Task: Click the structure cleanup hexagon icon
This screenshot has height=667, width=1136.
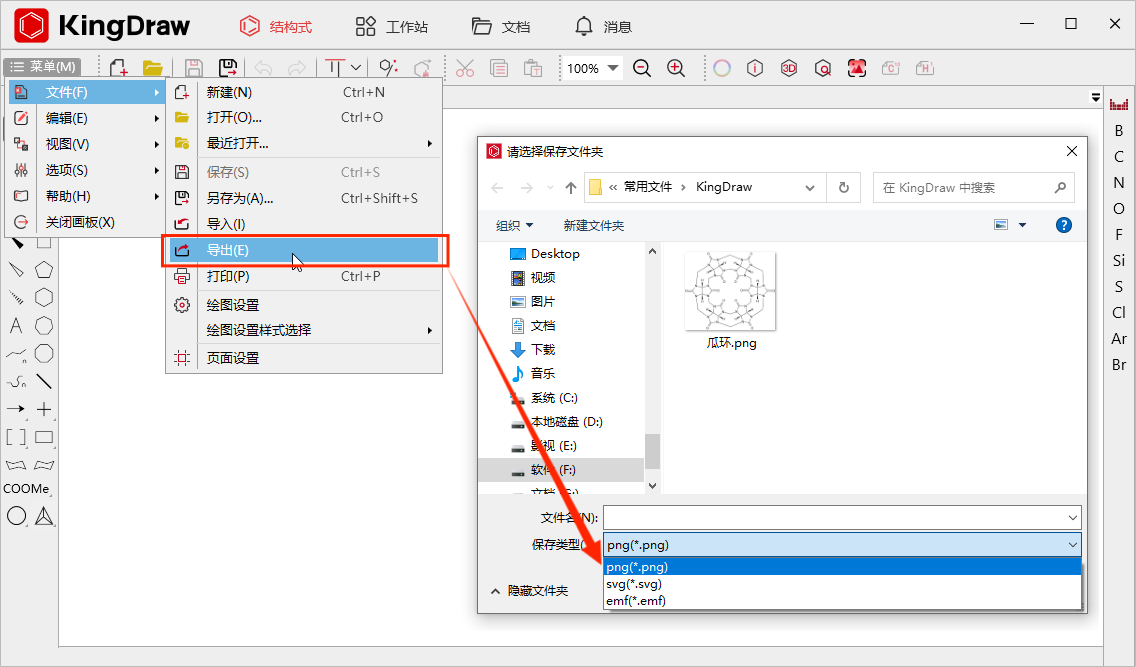Action: (422, 68)
